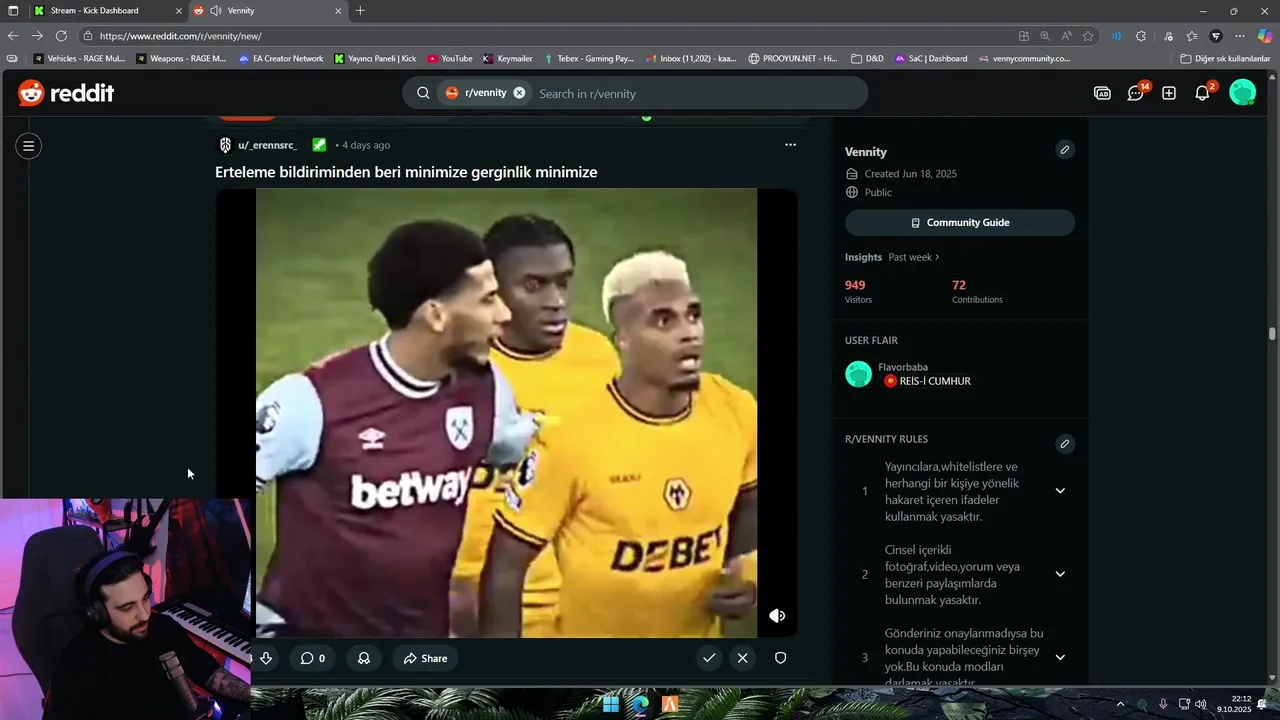This screenshot has height=720, width=1280.
Task: Open the D&D bookmarks folder
Action: click(867, 59)
